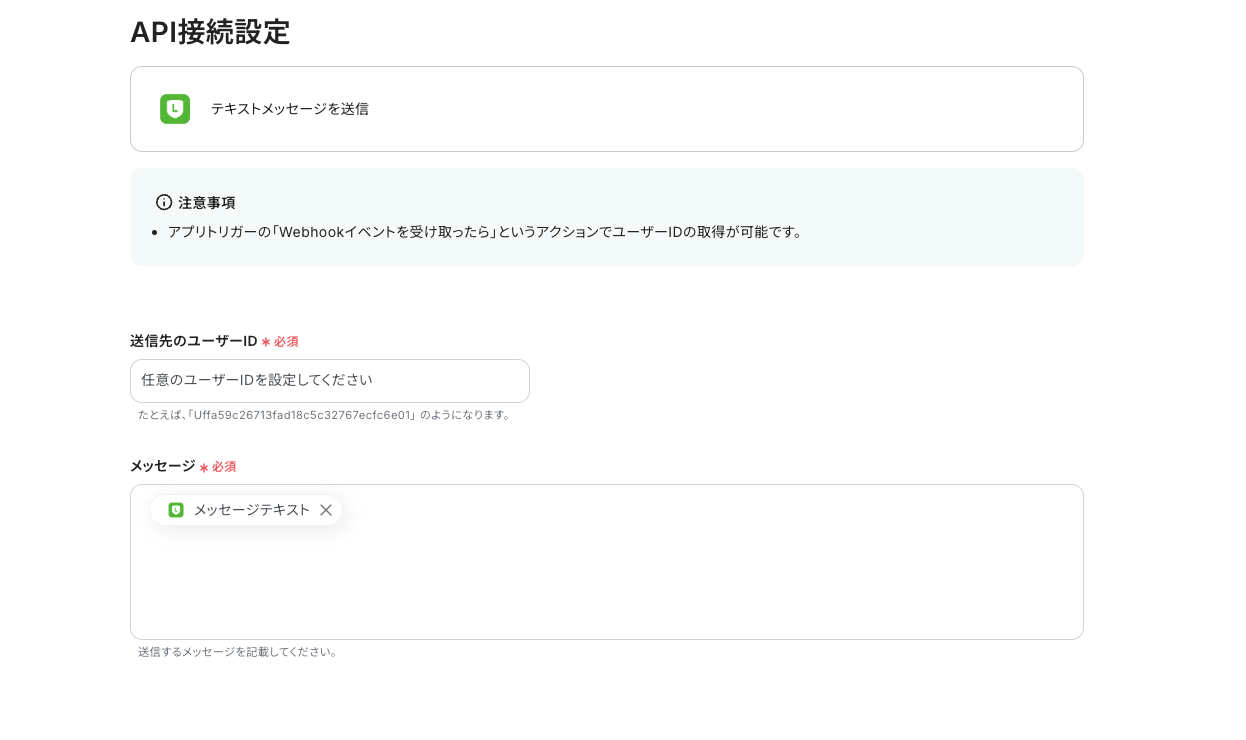1246x740 pixels.
Task: Click inside the メッセージ text area
Action: [607, 580]
